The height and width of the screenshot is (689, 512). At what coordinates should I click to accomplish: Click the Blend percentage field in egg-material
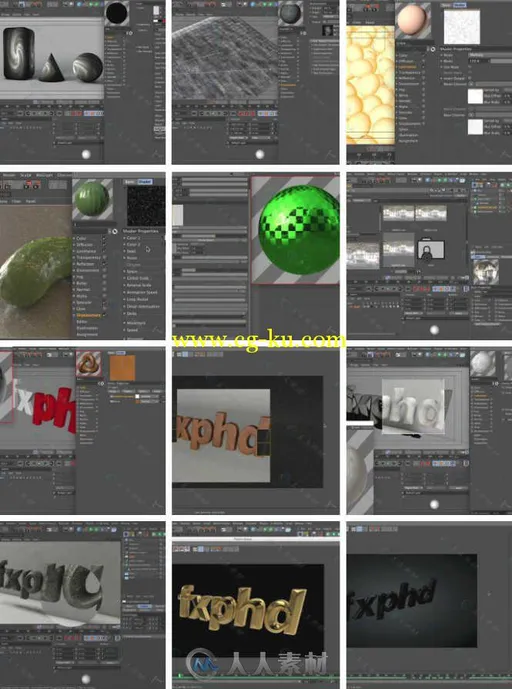click(x=478, y=61)
